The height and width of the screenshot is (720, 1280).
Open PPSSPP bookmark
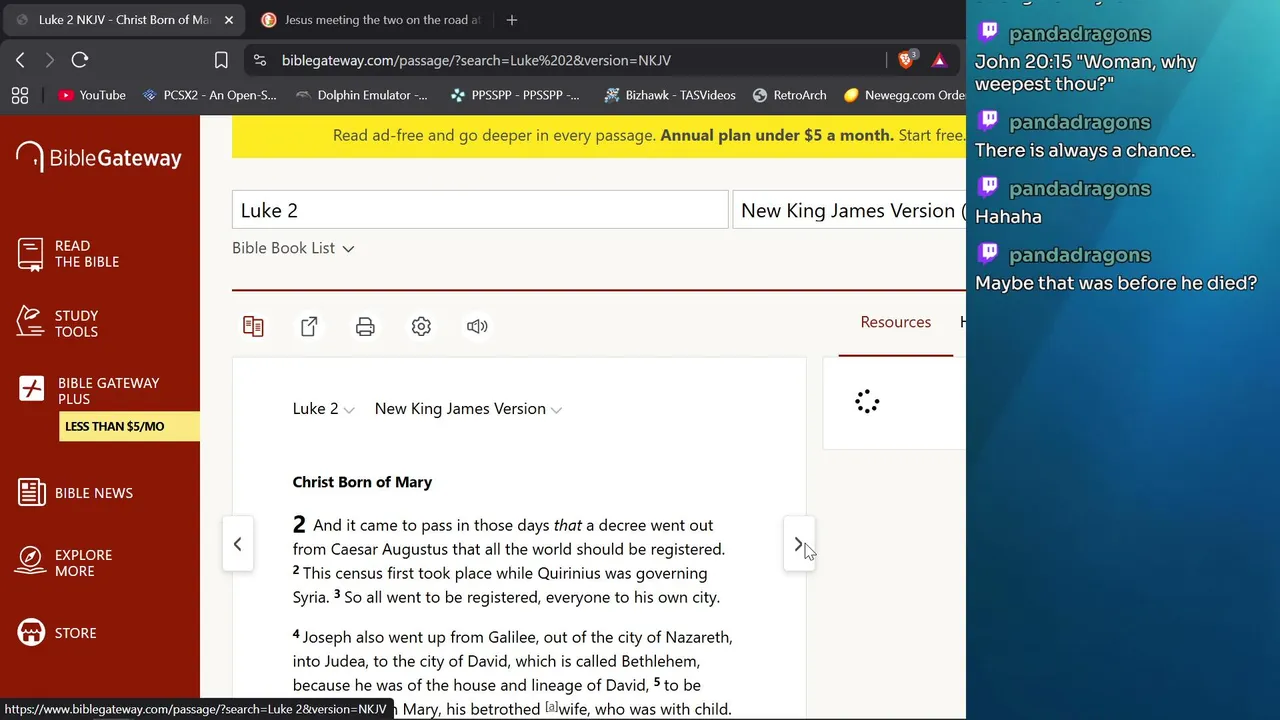coord(515,95)
